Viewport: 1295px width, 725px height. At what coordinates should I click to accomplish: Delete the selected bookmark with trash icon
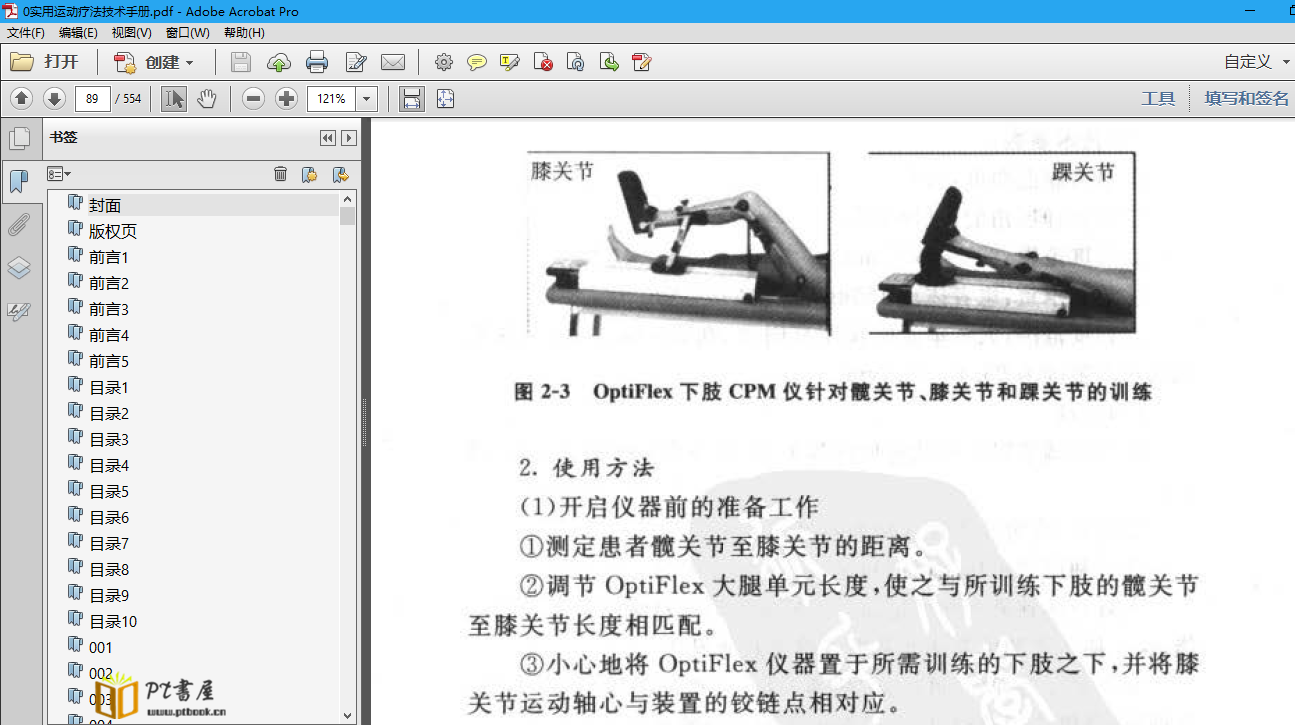281,174
